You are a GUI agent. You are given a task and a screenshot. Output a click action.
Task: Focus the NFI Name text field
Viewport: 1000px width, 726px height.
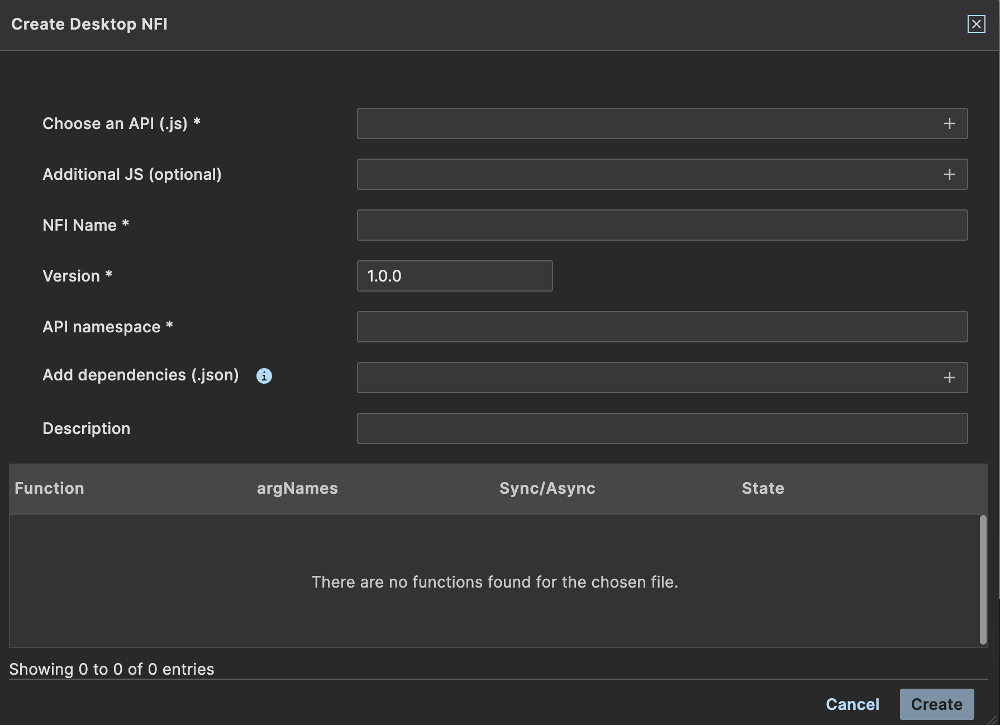(x=662, y=225)
